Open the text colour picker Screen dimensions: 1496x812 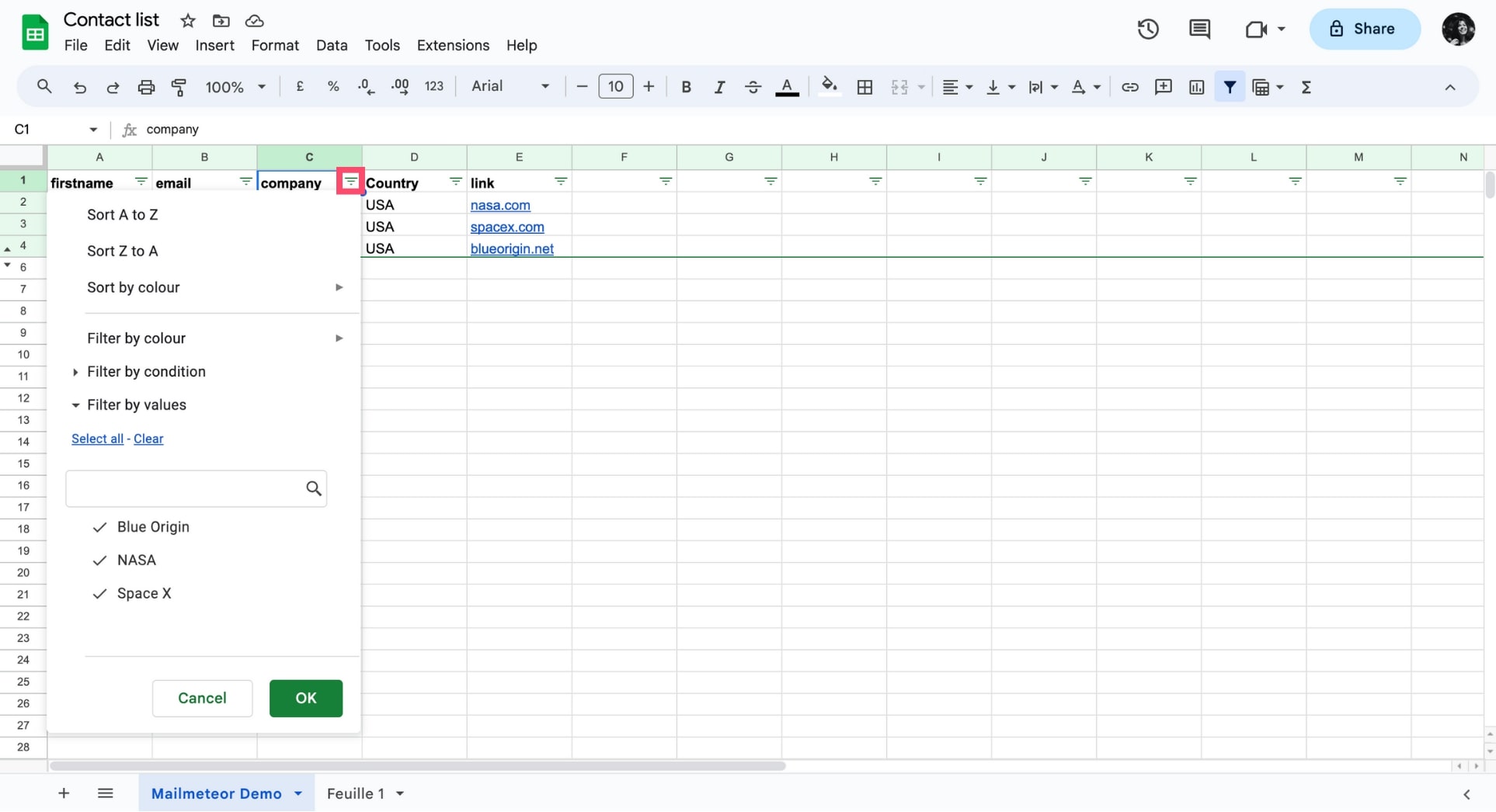[787, 87]
